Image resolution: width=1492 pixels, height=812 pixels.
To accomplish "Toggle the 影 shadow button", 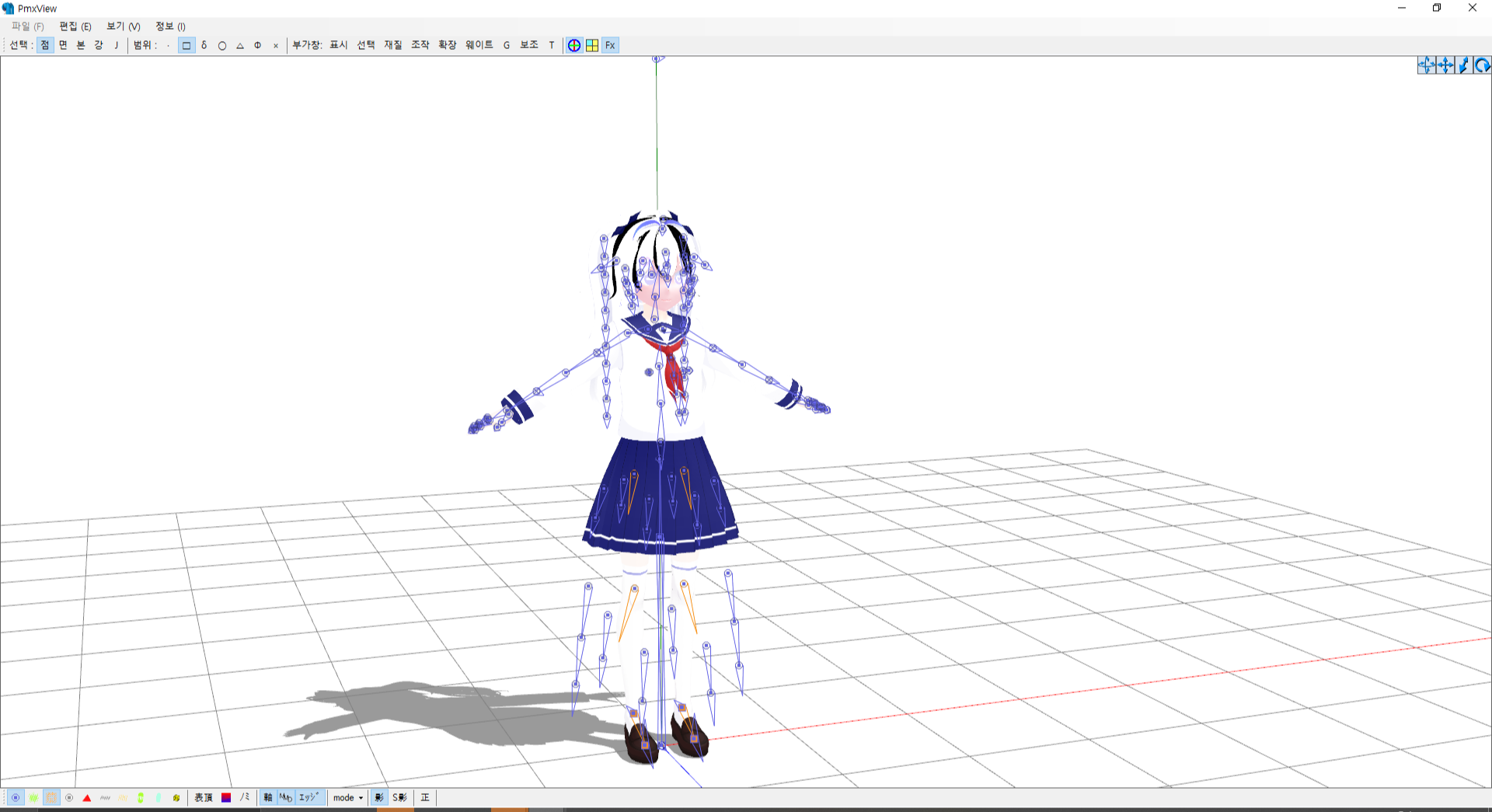I will (379, 798).
